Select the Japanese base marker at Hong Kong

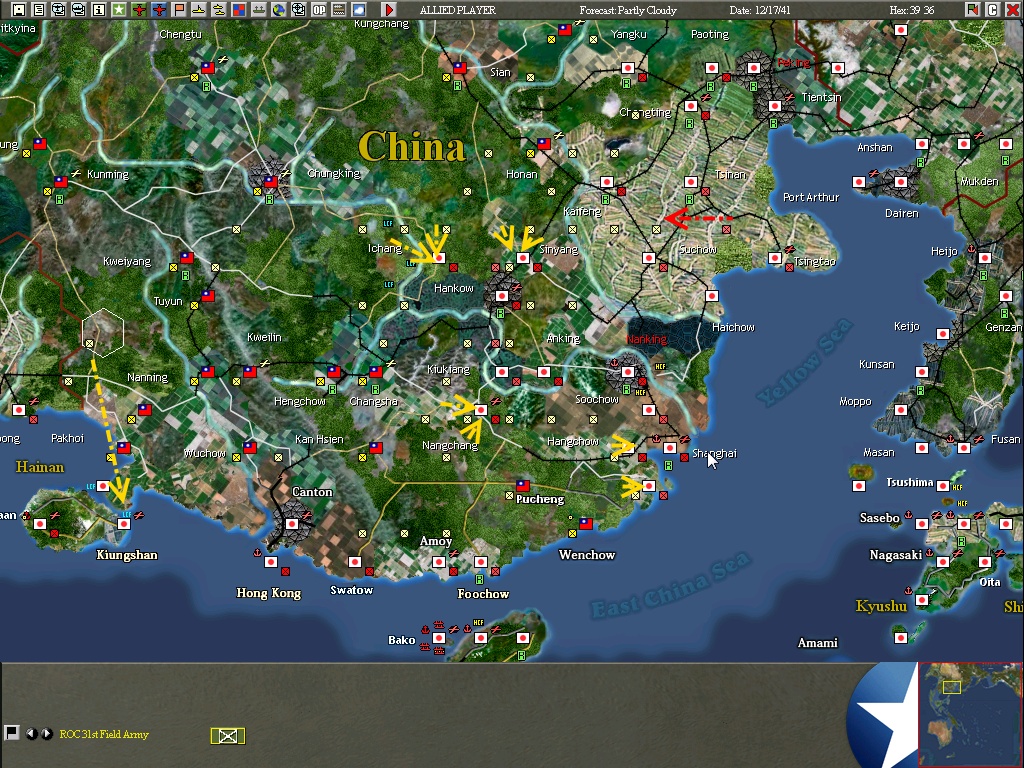[271, 562]
